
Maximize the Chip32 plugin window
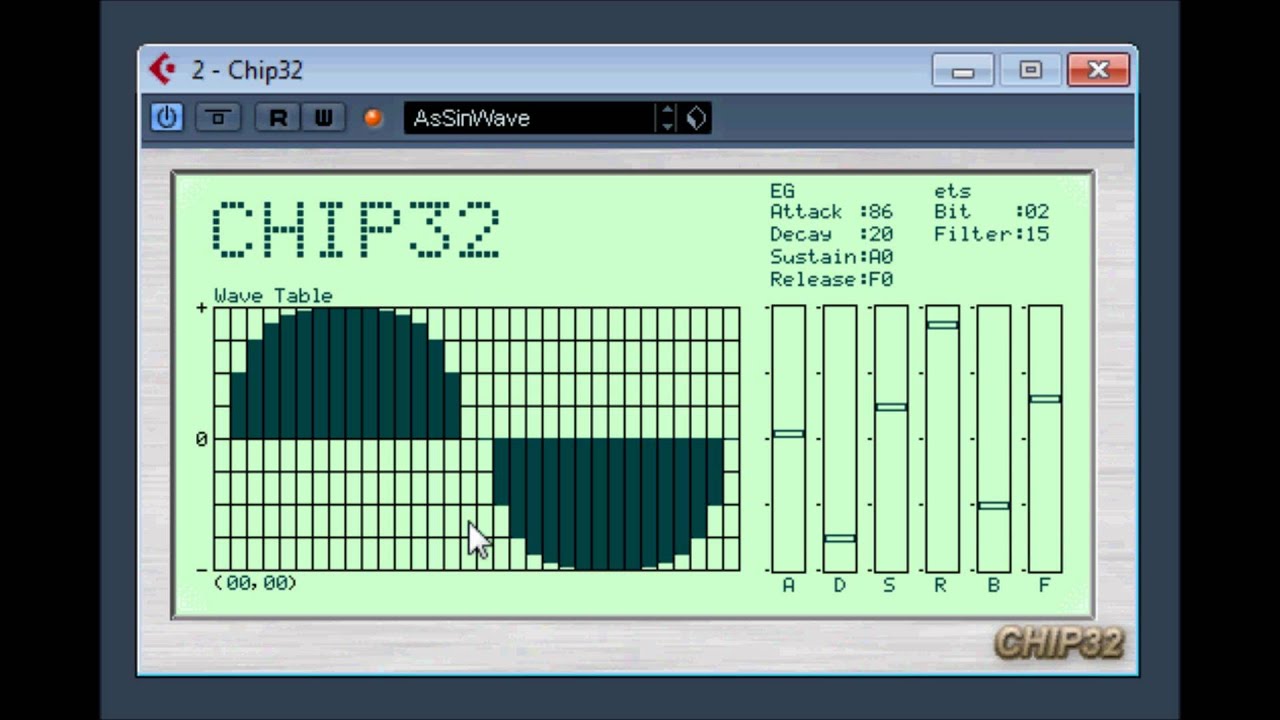click(x=1030, y=70)
